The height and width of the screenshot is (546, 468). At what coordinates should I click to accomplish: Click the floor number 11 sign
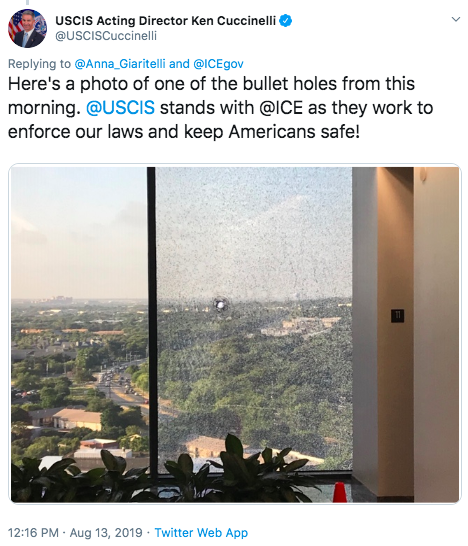tap(397, 316)
